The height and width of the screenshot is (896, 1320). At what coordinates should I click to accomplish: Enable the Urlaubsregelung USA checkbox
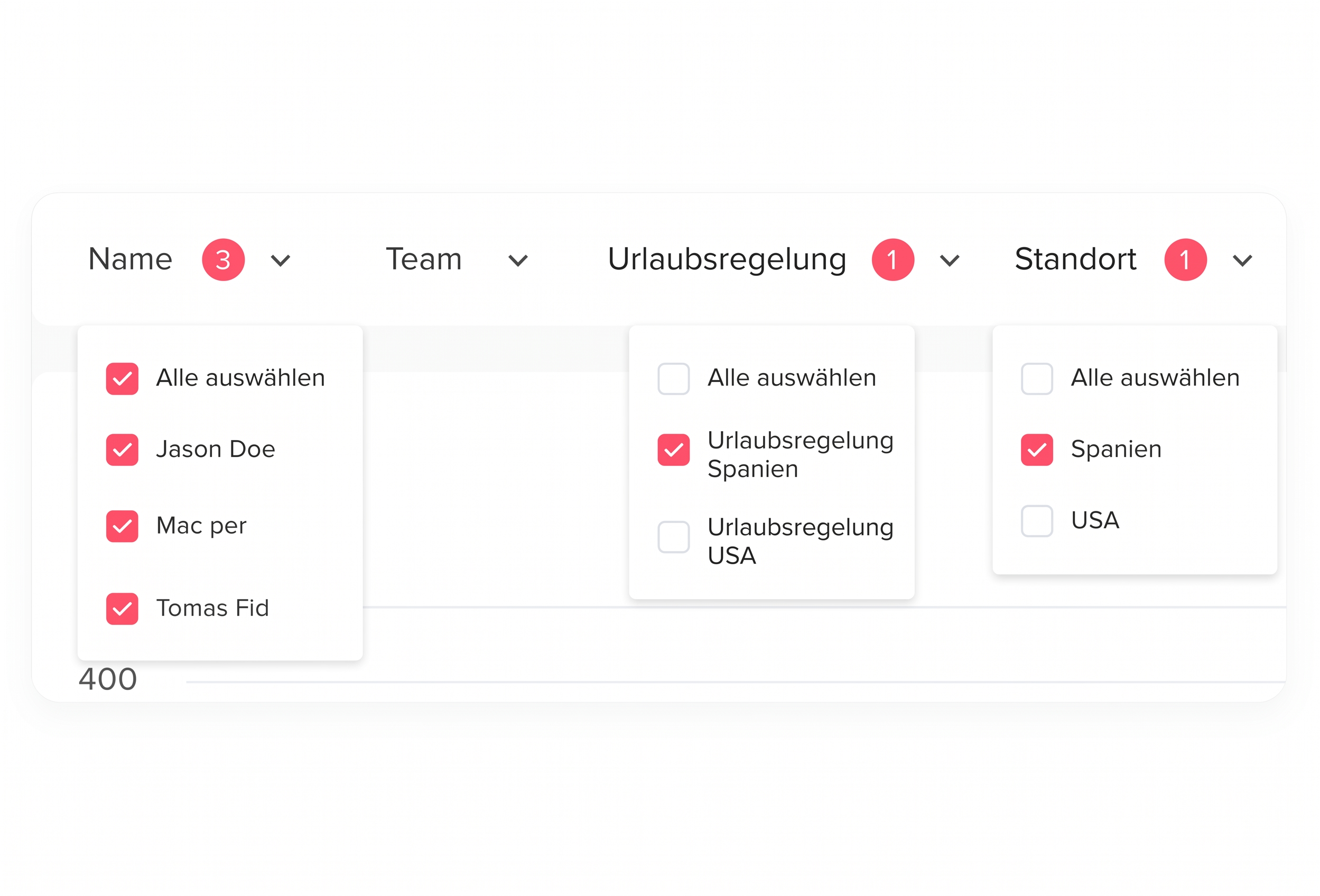[674, 537]
